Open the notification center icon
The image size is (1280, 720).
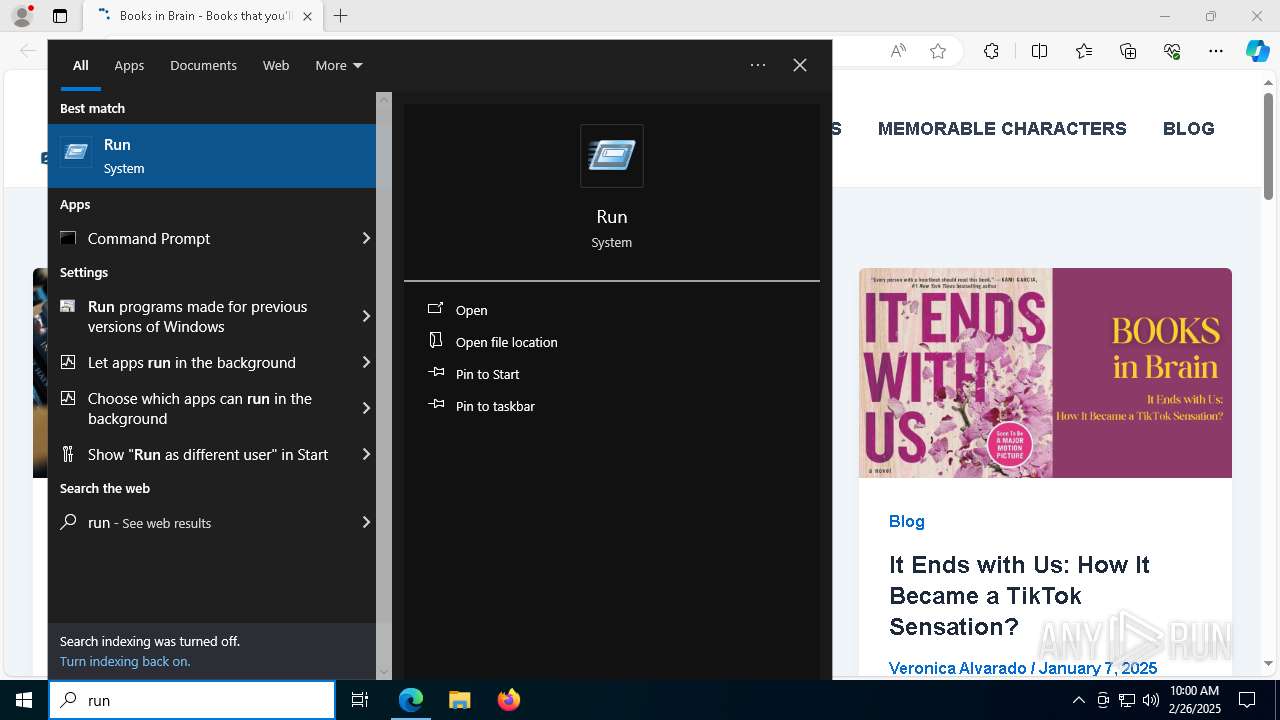(x=1247, y=700)
